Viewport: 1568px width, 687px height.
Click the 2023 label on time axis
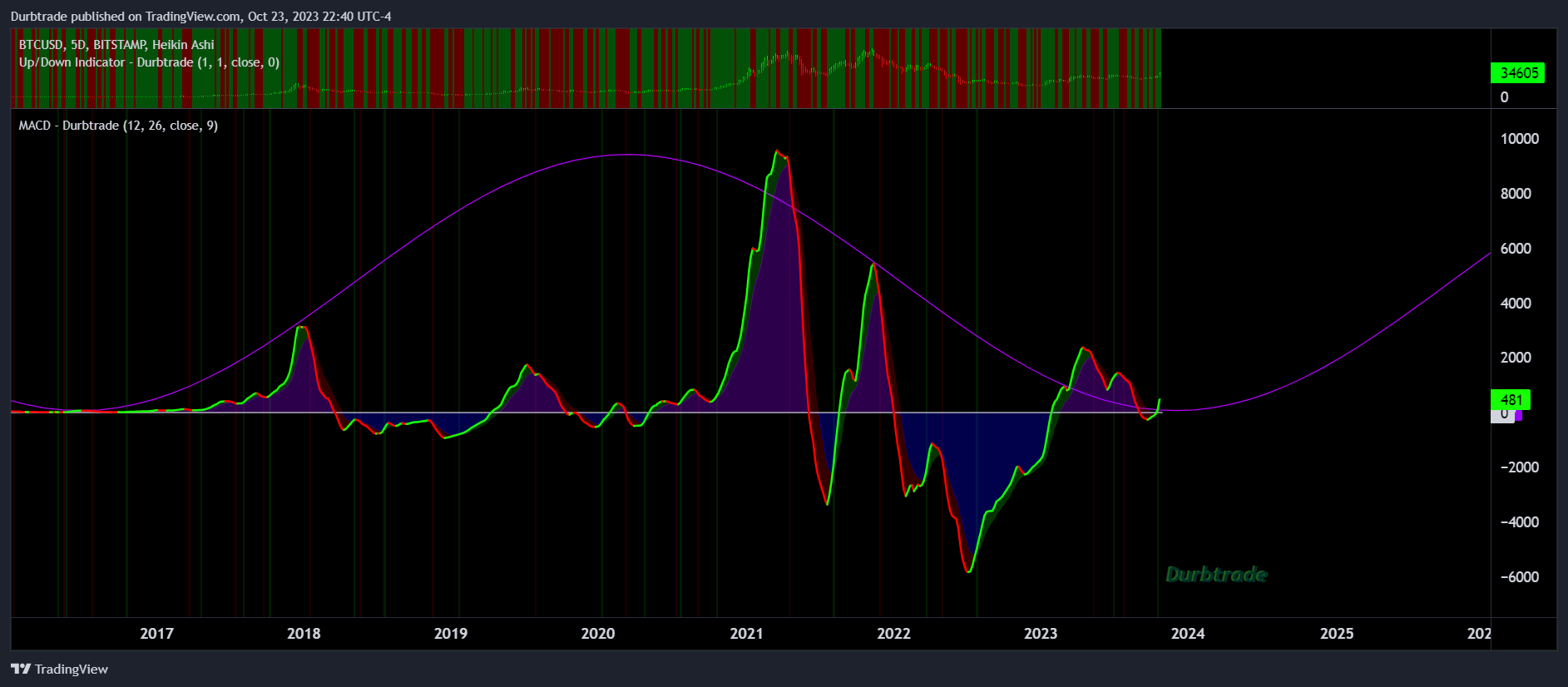(x=1041, y=634)
